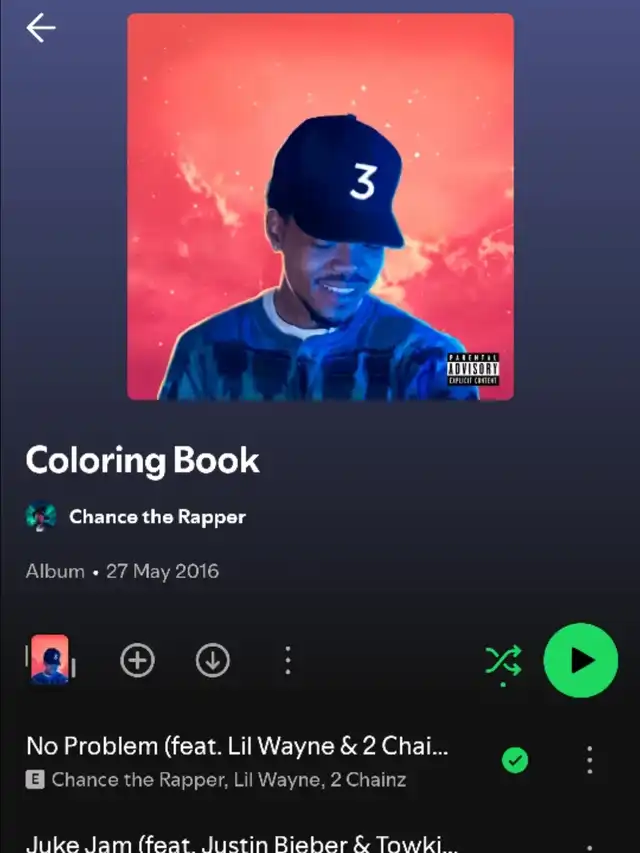The width and height of the screenshot is (640, 853).
Task: Open the Chance the Rapper artist page
Action: (157, 517)
